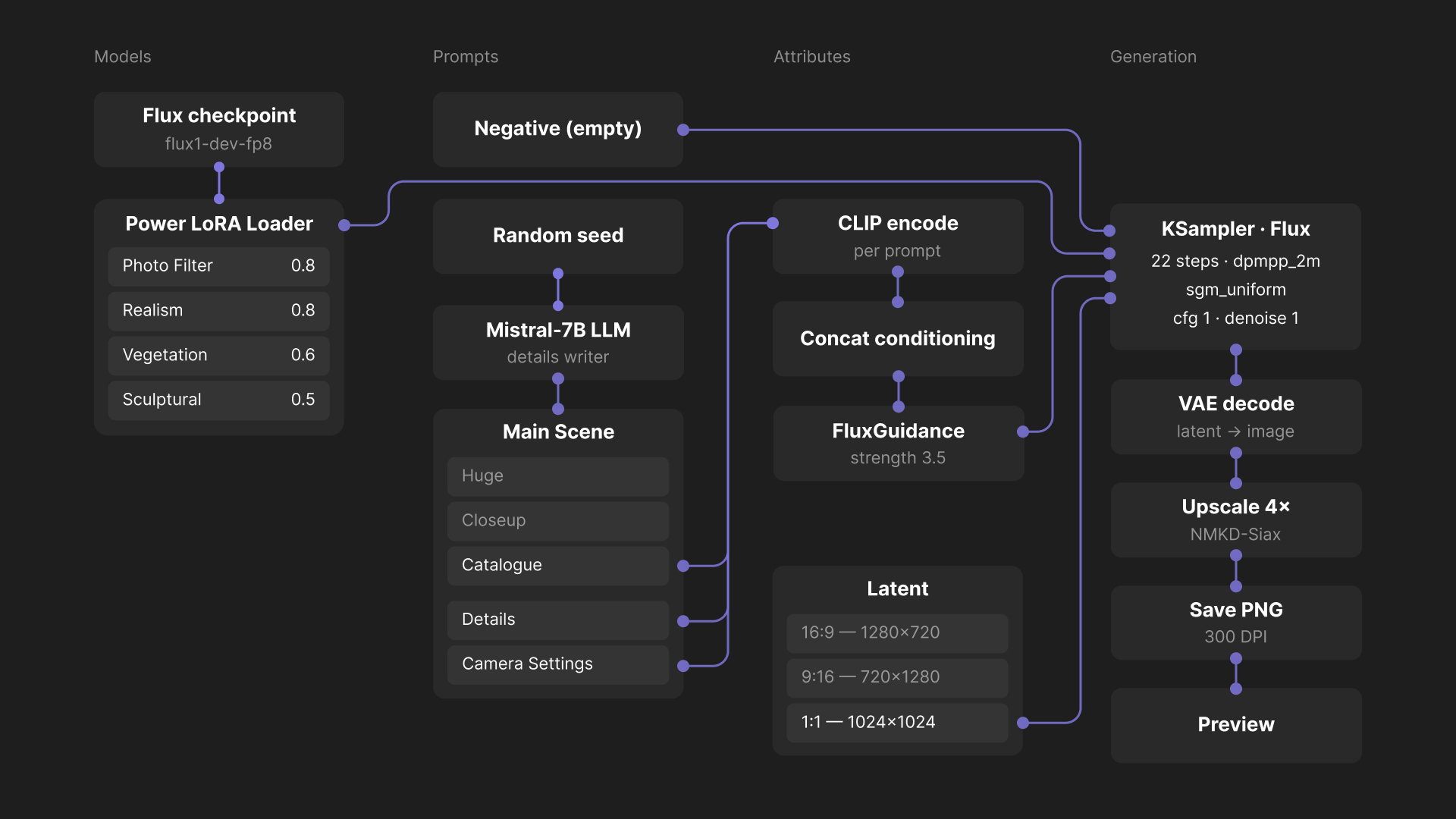1456x819 pixels.
Task: Open the CLIP encode node
Action: 898,236
